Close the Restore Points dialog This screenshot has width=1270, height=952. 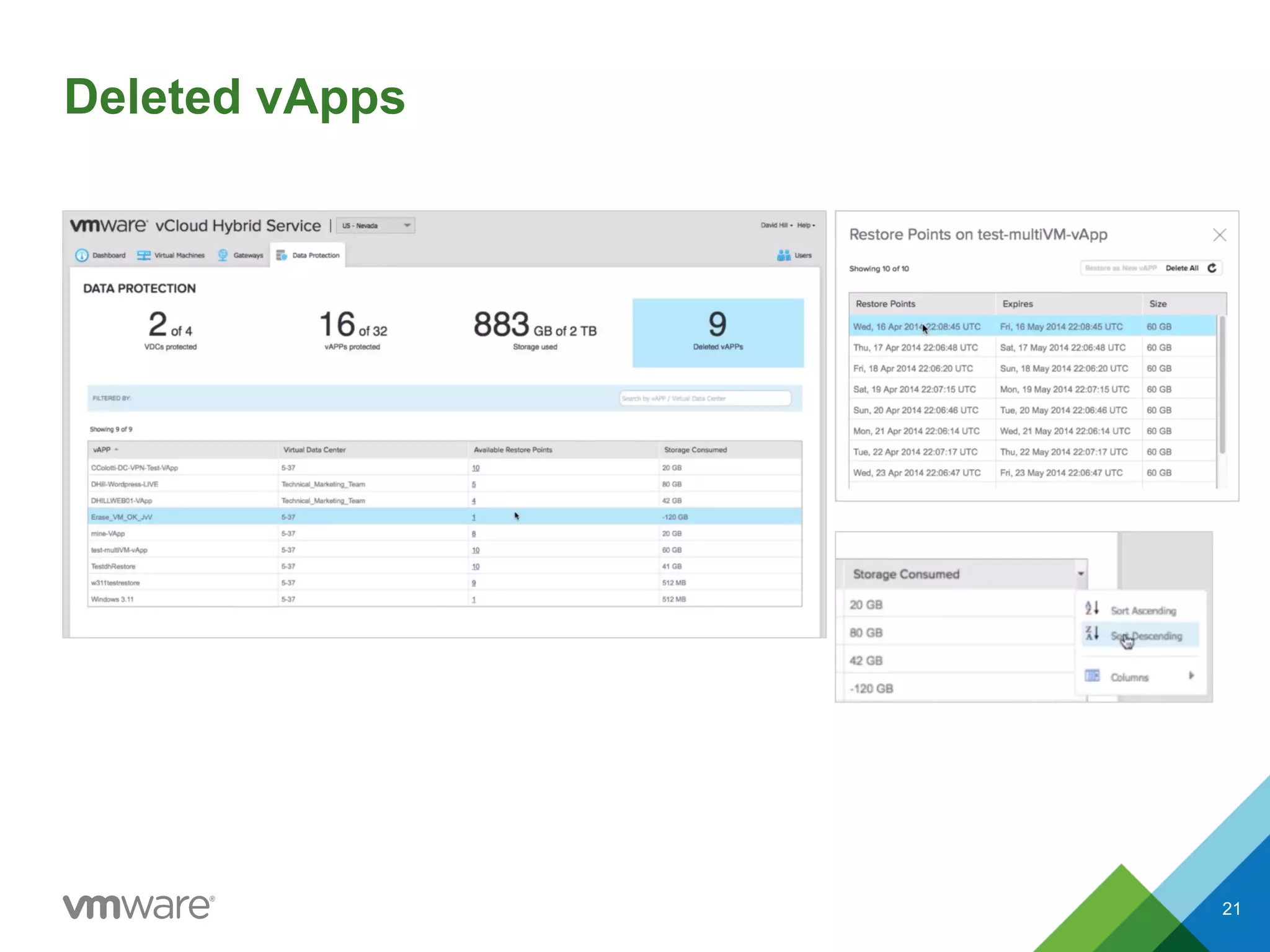point(1219,235)
